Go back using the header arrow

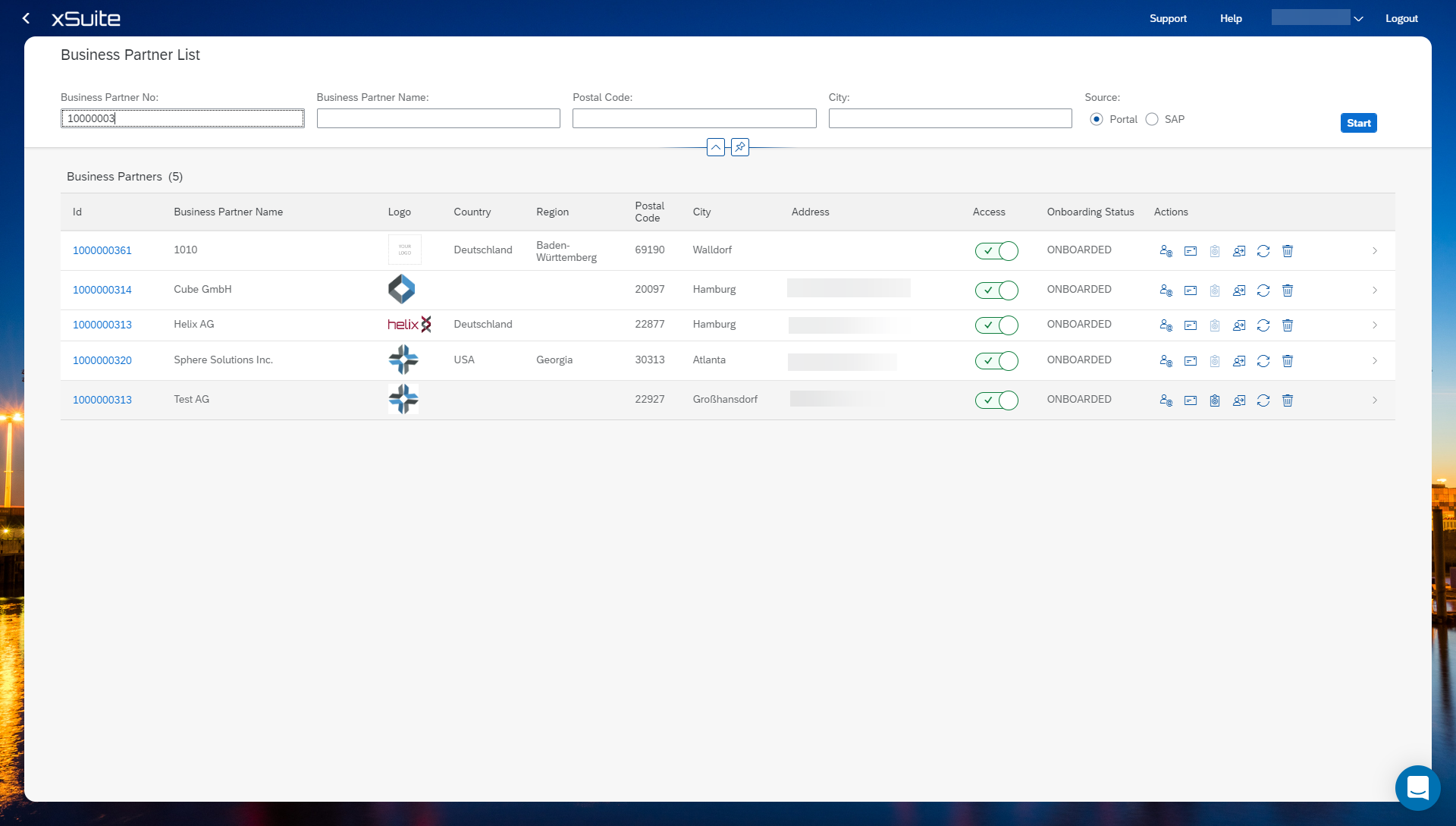pos(27,18)
